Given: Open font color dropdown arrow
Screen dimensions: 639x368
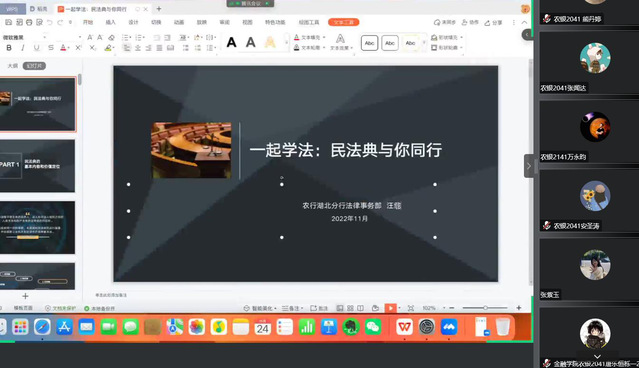Looking at the screenshot, I should tap(68, 48).
